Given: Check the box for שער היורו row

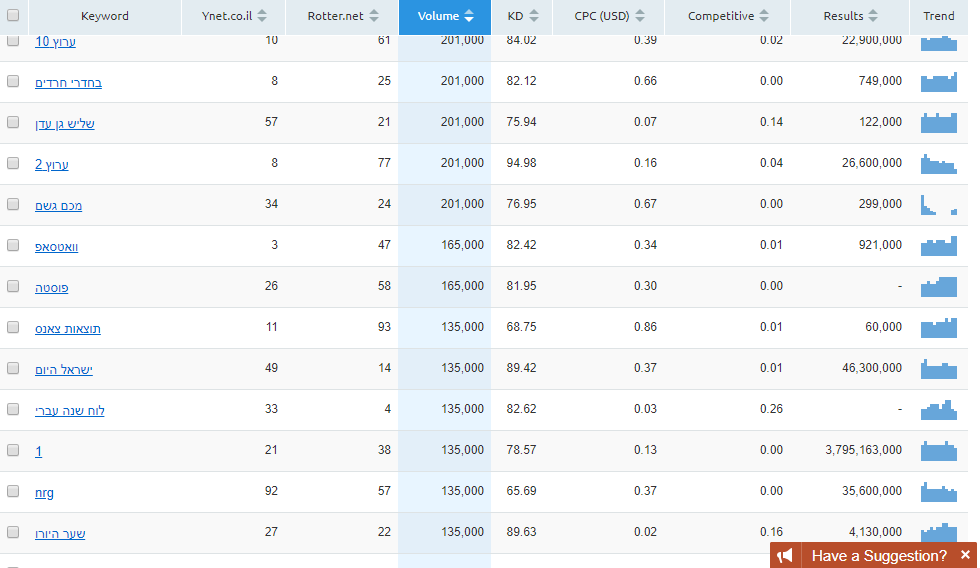Looking at the screenshot, I should [13, 532].
